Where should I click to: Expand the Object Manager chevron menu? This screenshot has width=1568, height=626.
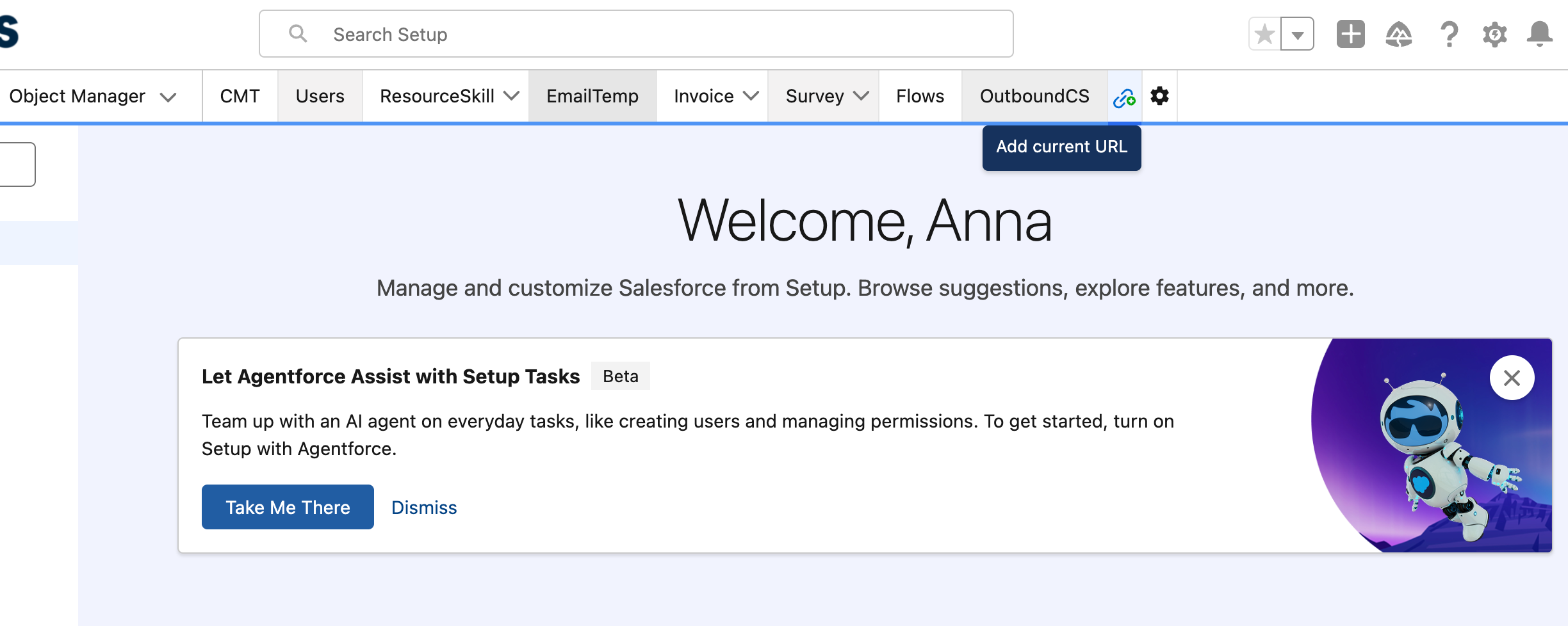click(x=168, y=97)
